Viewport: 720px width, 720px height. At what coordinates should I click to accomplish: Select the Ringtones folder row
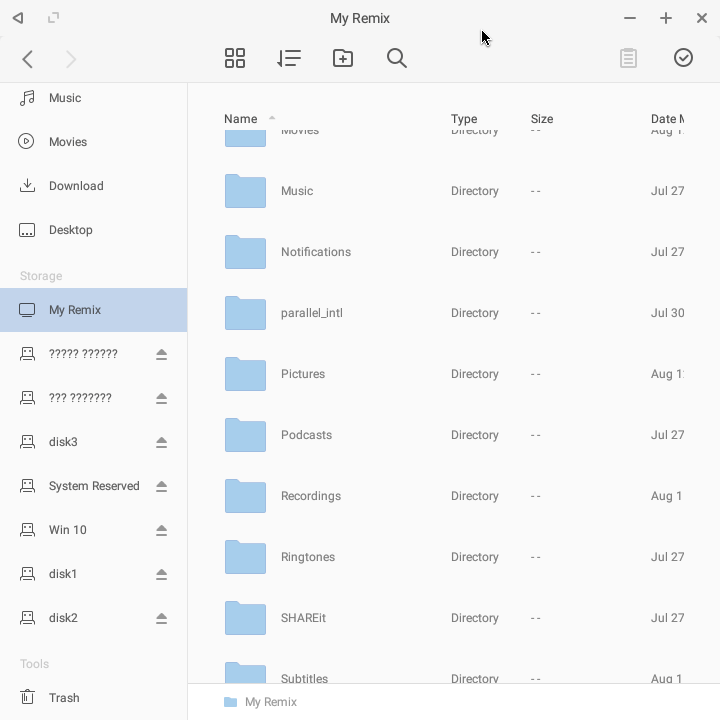tap(454, 557)
